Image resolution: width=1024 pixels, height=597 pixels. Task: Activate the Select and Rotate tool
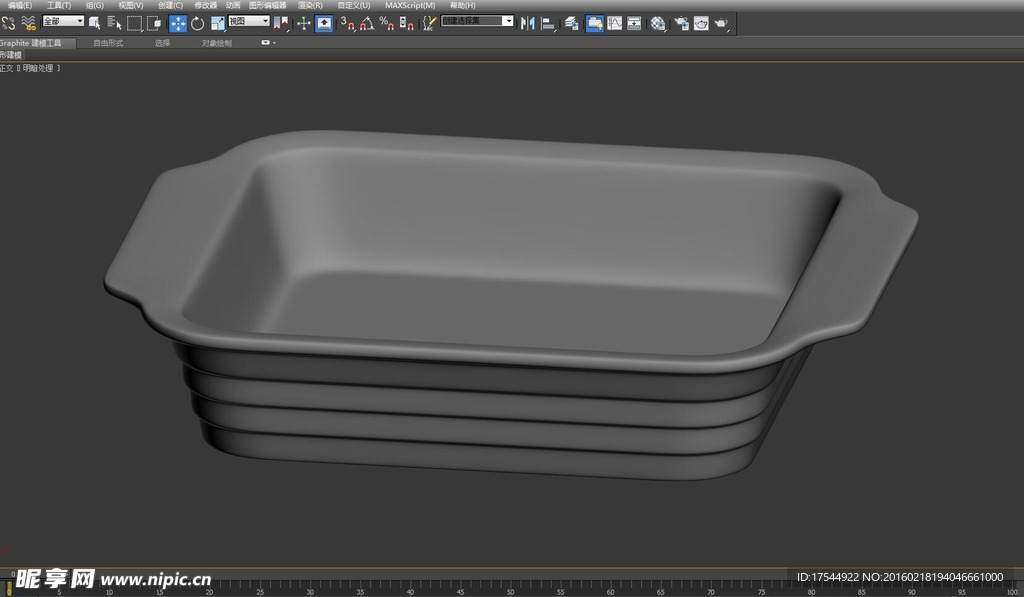pos(197,23)
